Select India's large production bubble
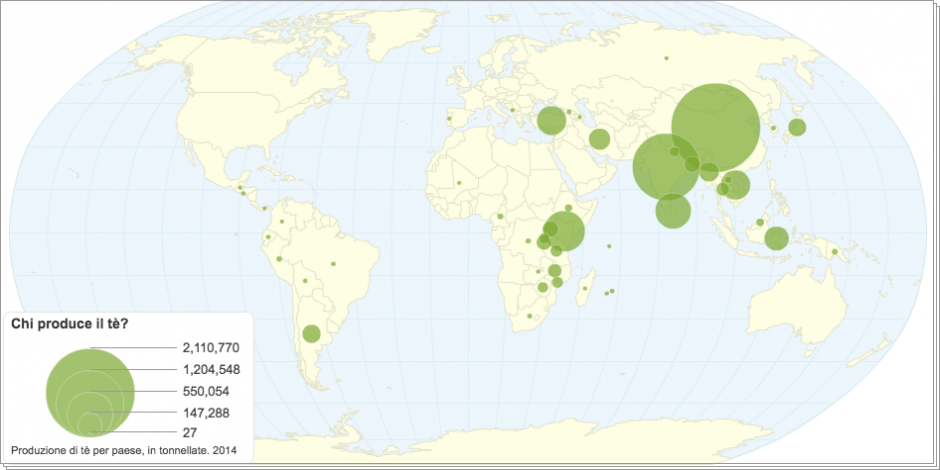 click(665, 166)
